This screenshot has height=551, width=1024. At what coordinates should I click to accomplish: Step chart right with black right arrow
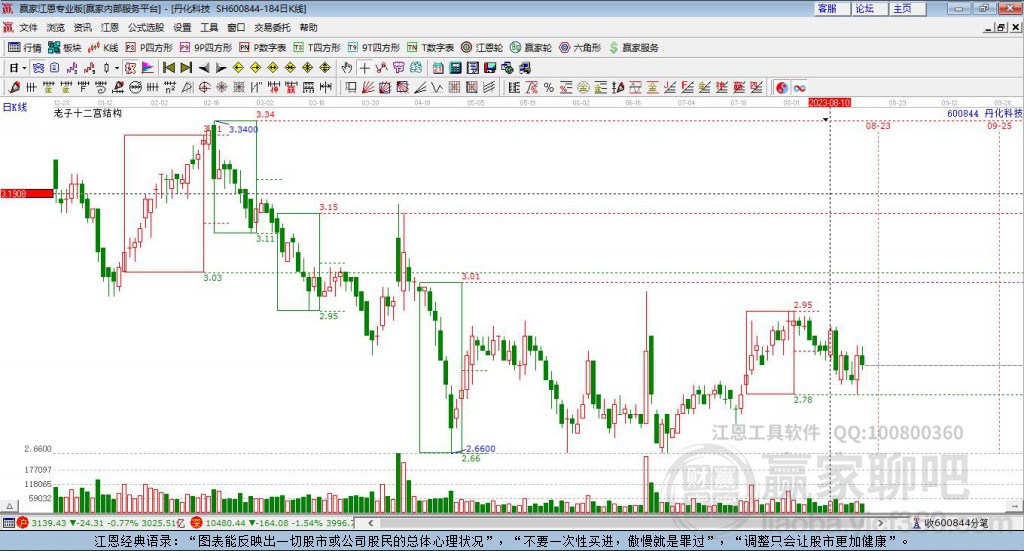coord(221,68)
